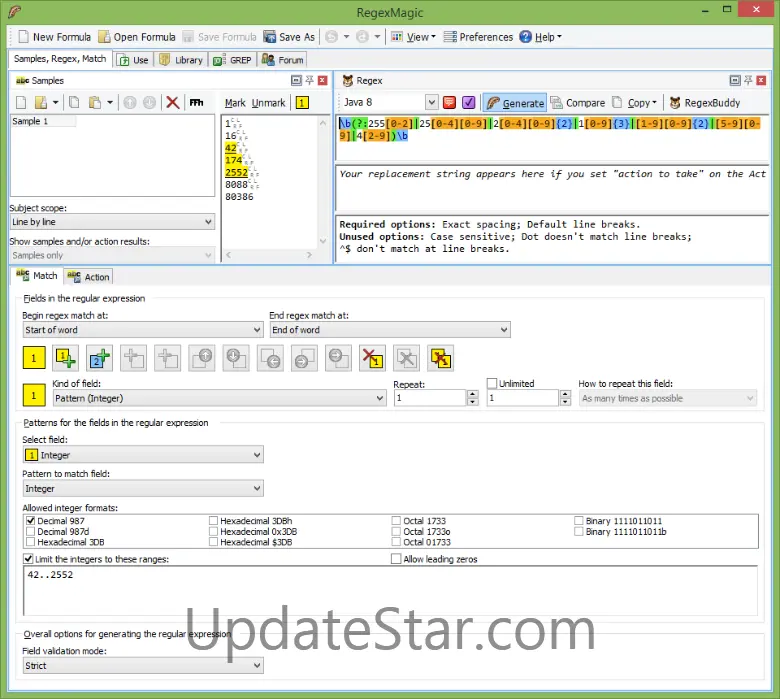Delete field 1 with the red X icon
This screenshot has width=780, height=699.
pos(372,358)
